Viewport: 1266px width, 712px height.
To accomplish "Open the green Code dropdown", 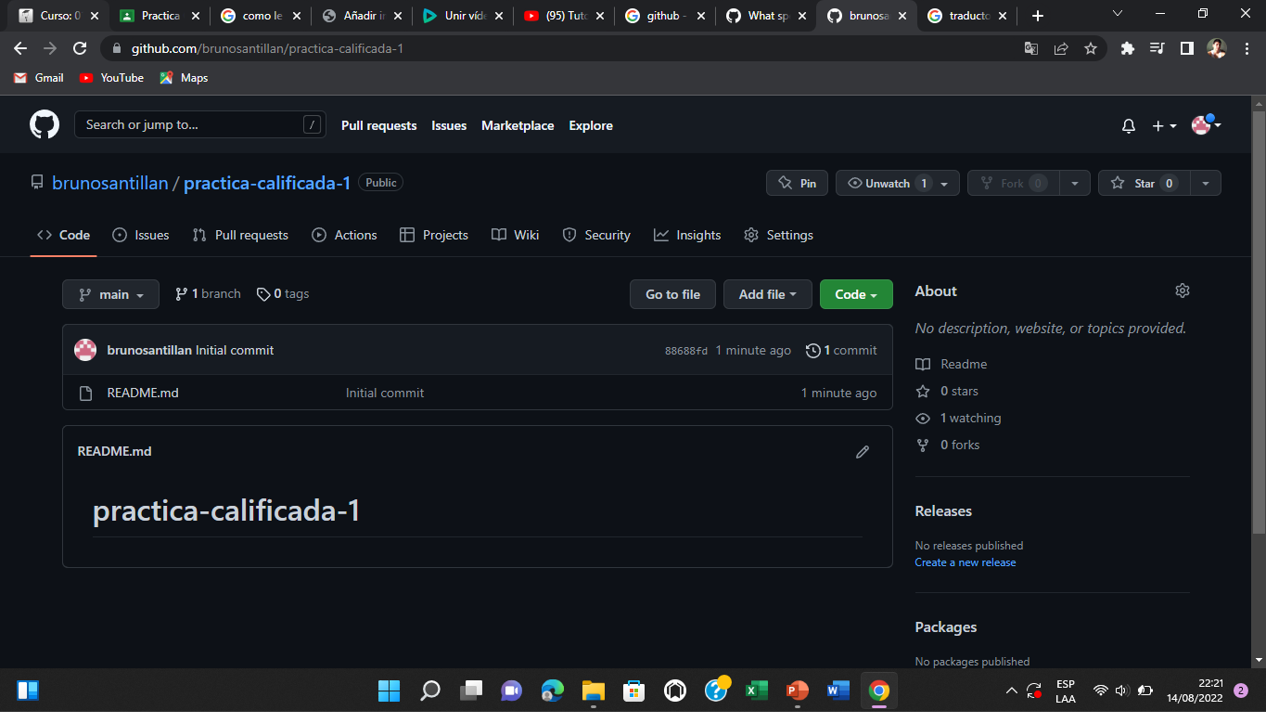I will pos(855,294).
